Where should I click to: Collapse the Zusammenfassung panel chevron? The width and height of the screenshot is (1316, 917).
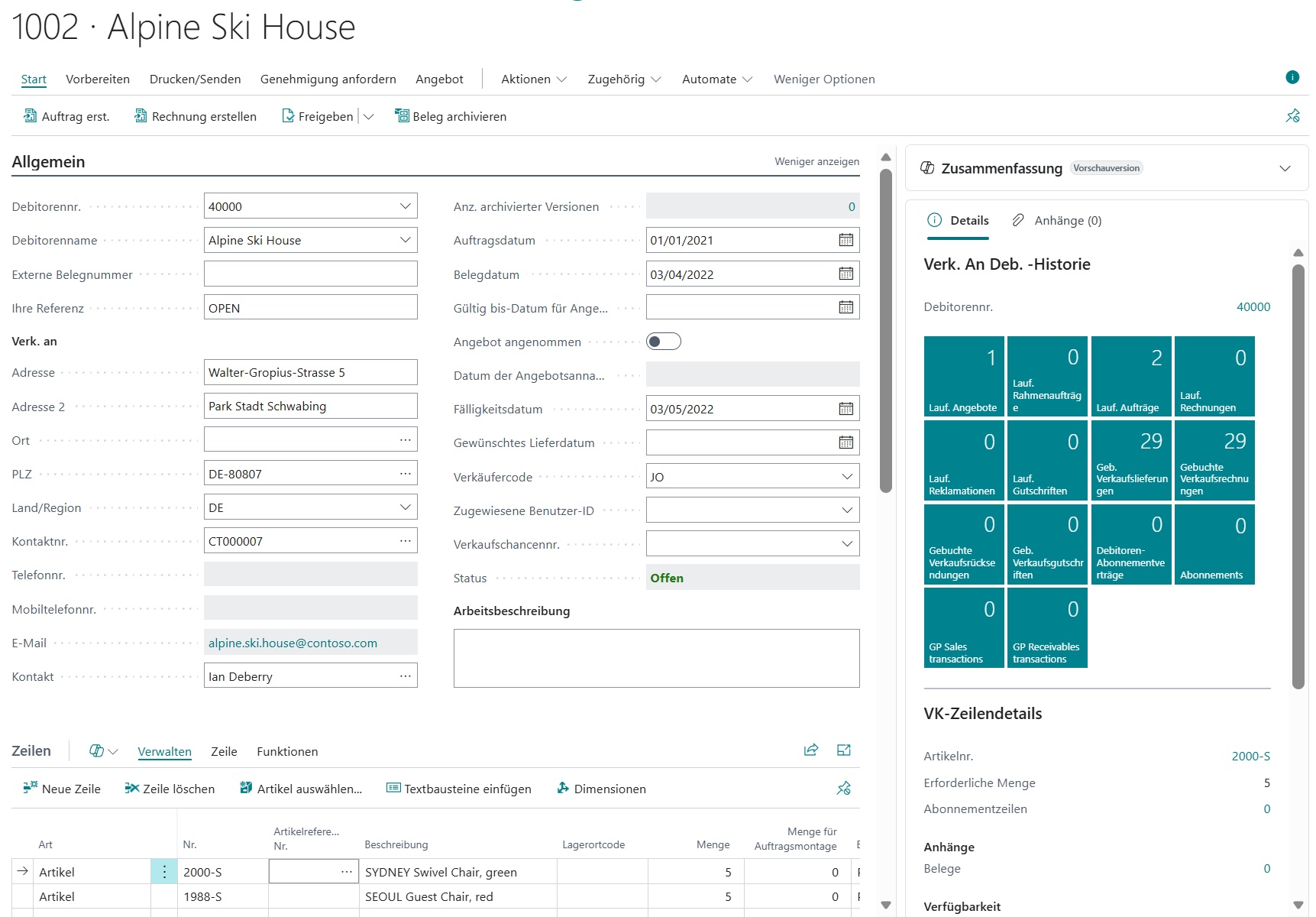coord(1285,168)
